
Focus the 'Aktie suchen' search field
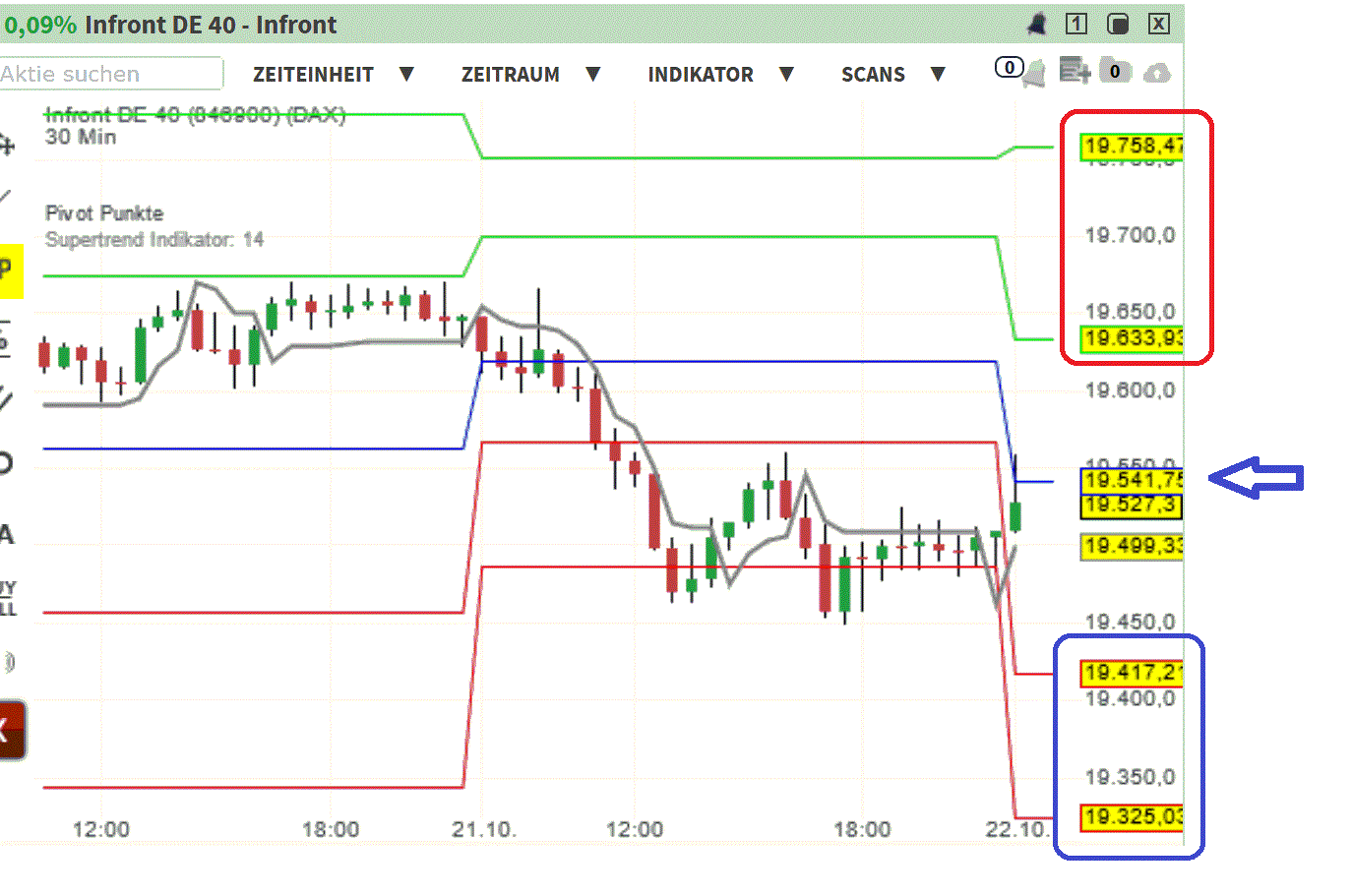[x=110, y=74]
